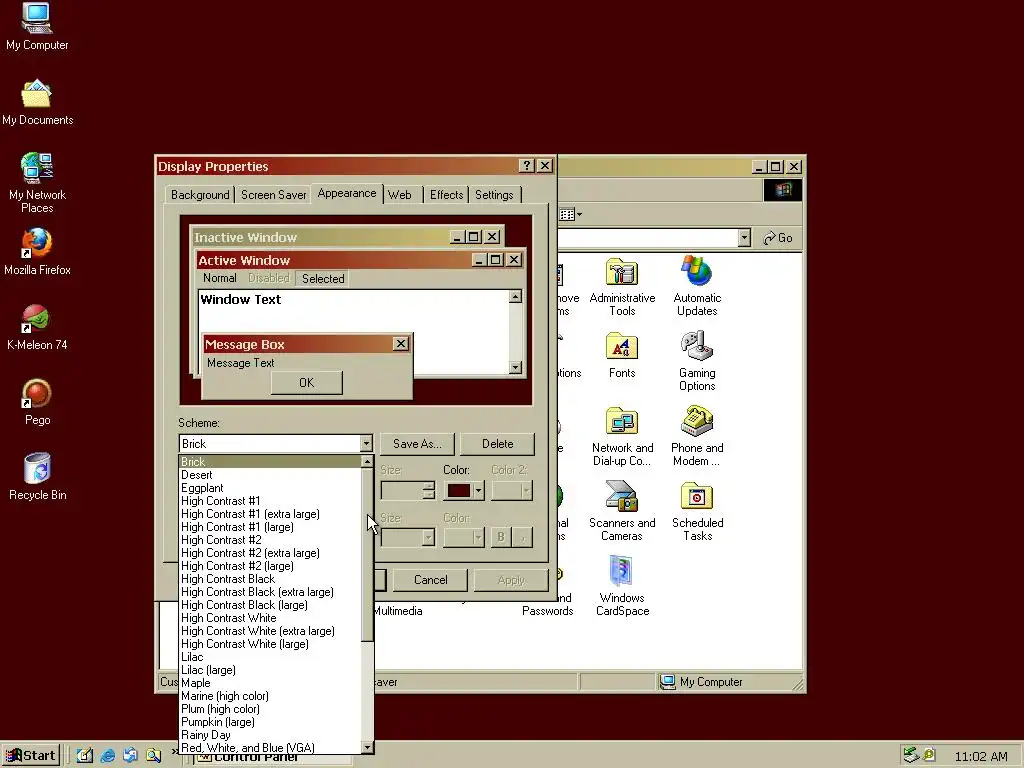Open Administrative Tools in Control Panel
Screen dimensions: 1024x768
(x=622, y=287)
